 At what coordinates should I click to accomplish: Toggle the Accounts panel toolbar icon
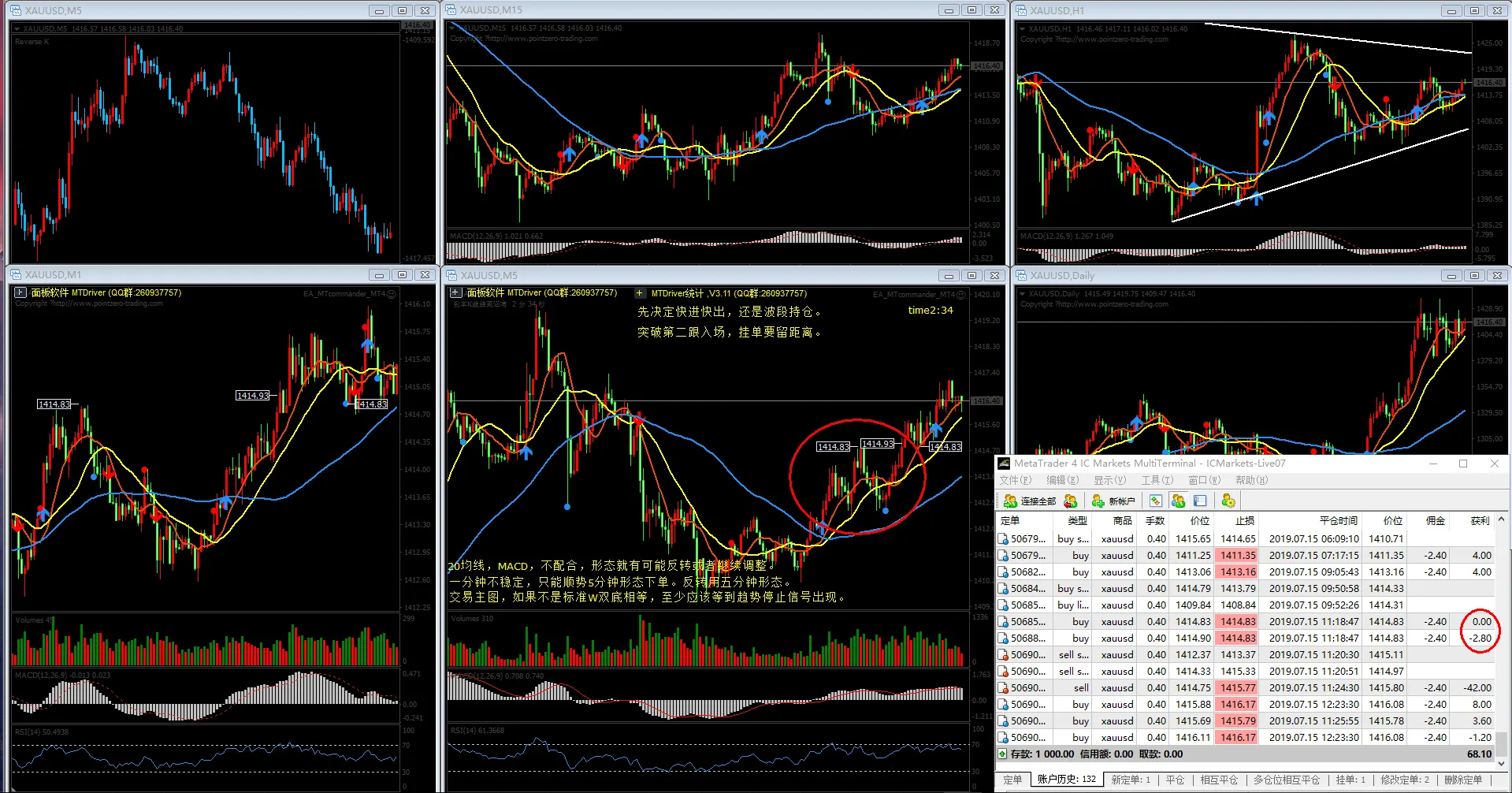[1178, 501]
